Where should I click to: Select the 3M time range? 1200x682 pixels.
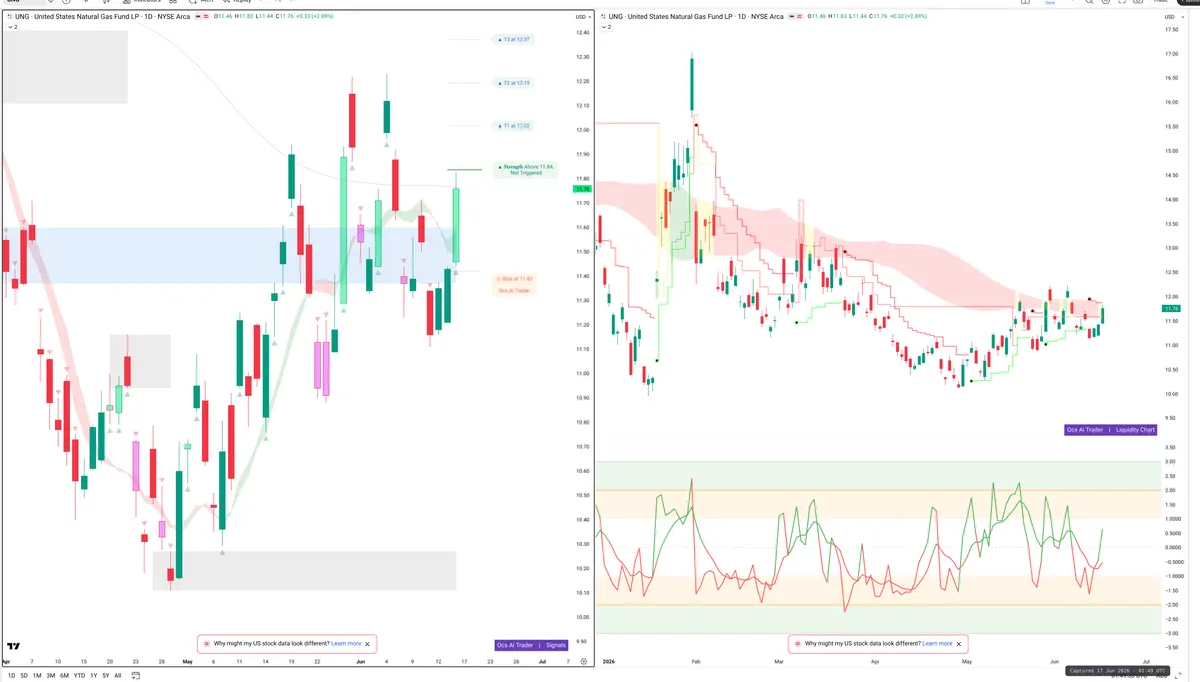tap(51, 676)
